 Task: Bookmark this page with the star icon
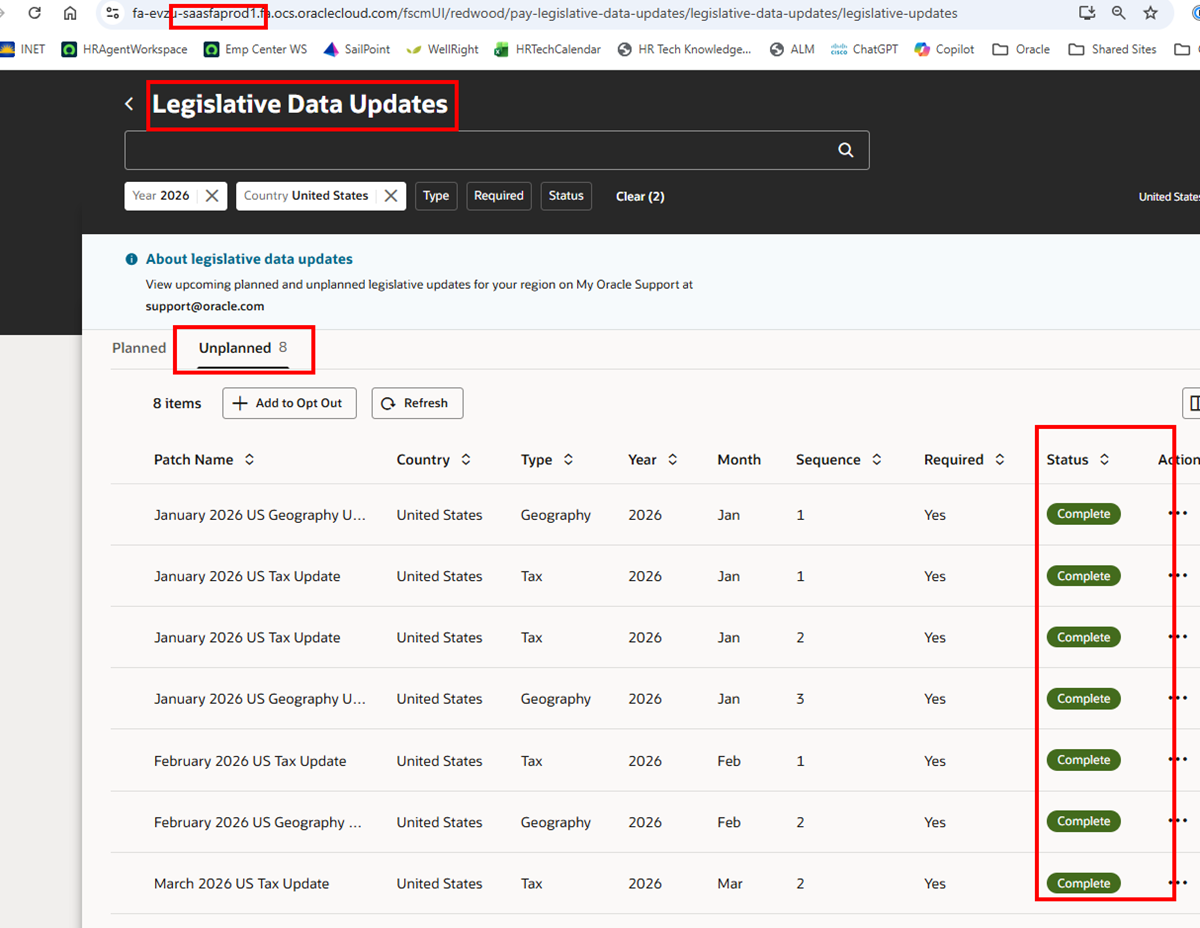(1151, 13)
